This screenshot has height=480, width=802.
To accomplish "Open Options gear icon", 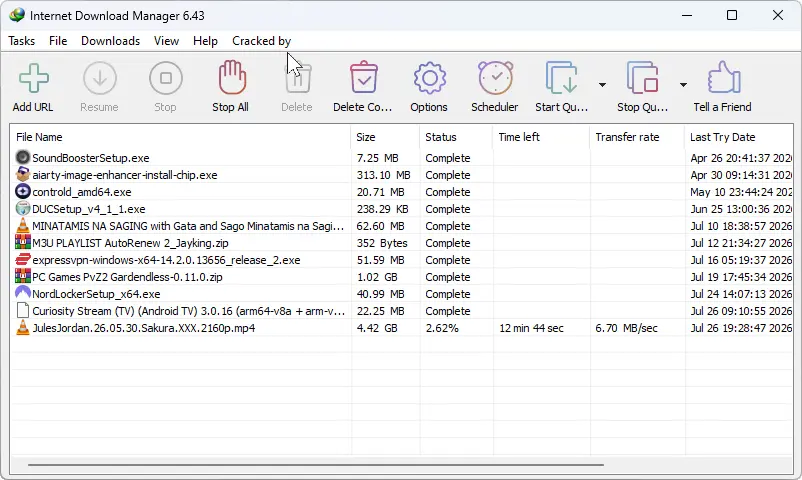I will [430, 78].
